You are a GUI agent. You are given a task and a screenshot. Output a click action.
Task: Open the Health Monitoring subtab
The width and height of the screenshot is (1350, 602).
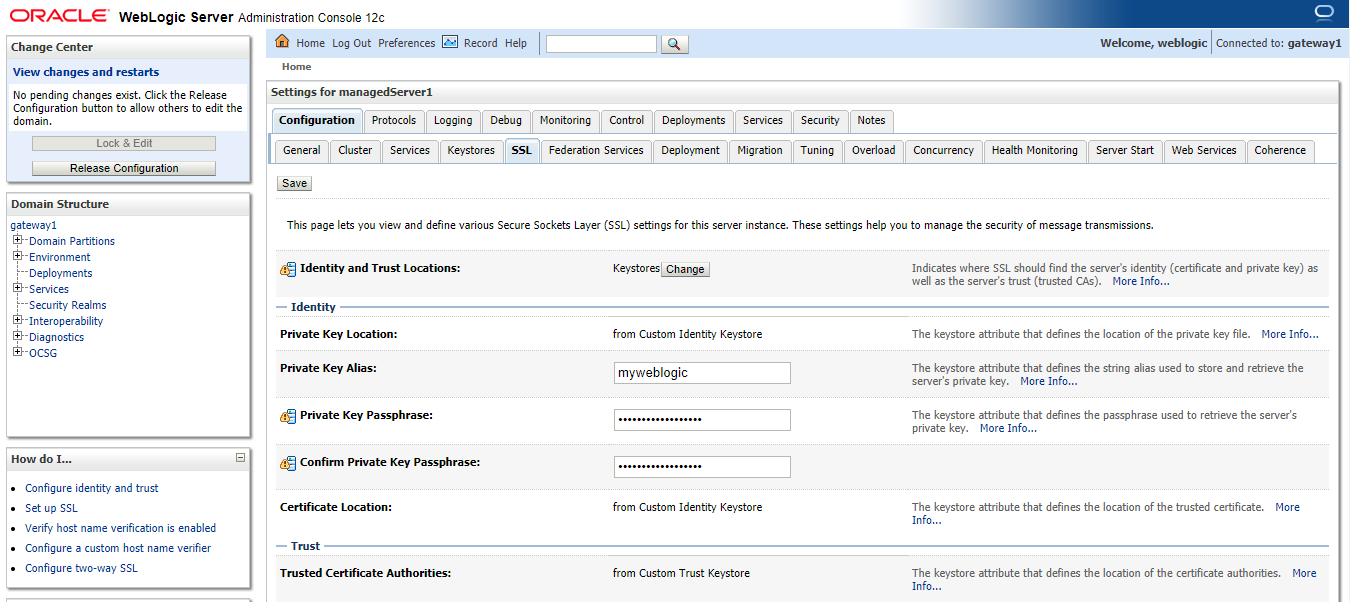tap(1034, 150)
